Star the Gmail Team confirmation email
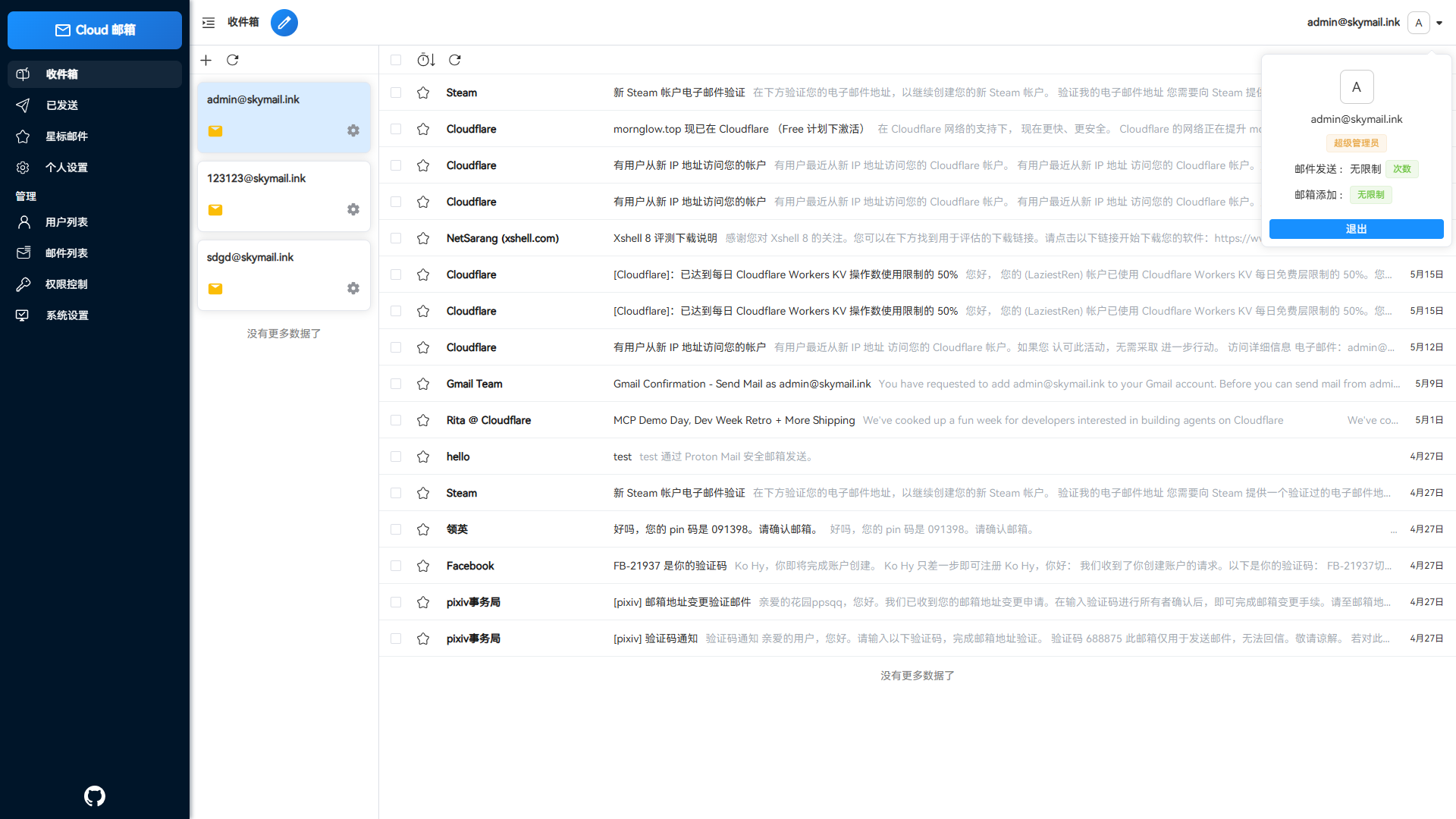The height and width of the screenshot is (819, 1456). [423, 384]
